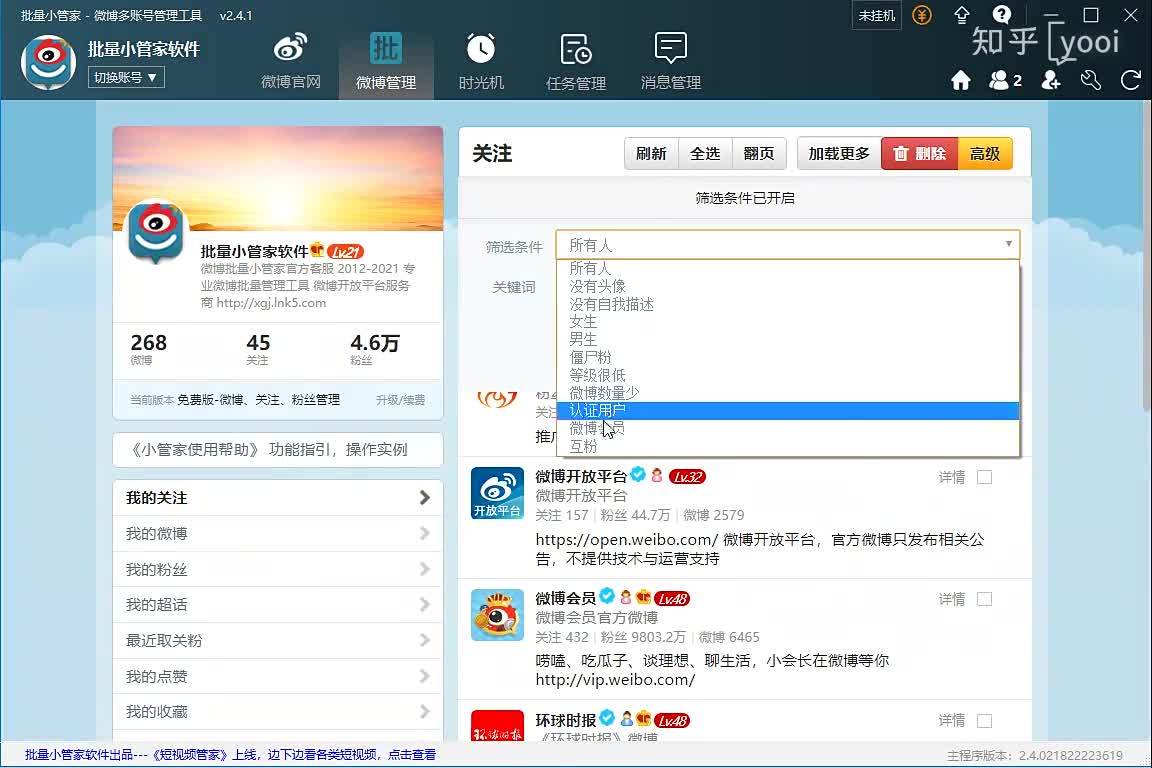The width and height of the screenshot is (1152, 768).
Task: Click the add account icon
Action: [1050, 81]
